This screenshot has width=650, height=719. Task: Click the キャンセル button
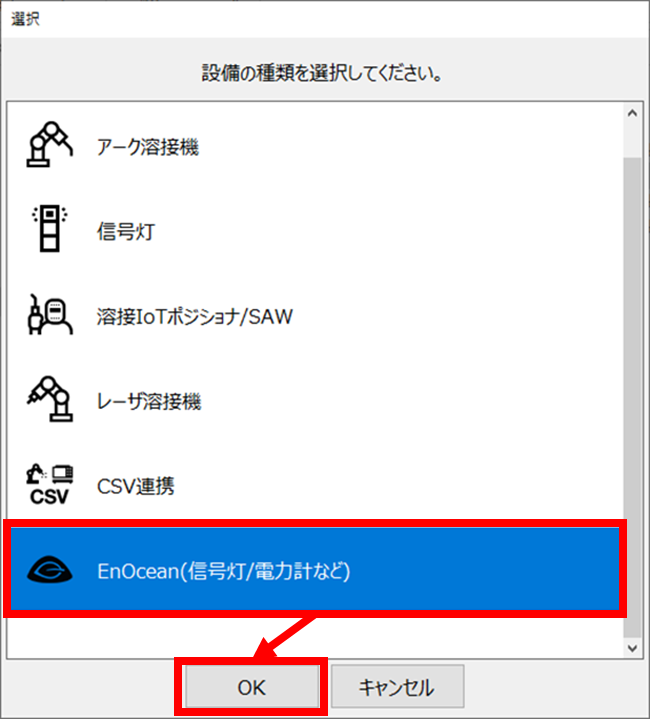click(x=397, y=687)
